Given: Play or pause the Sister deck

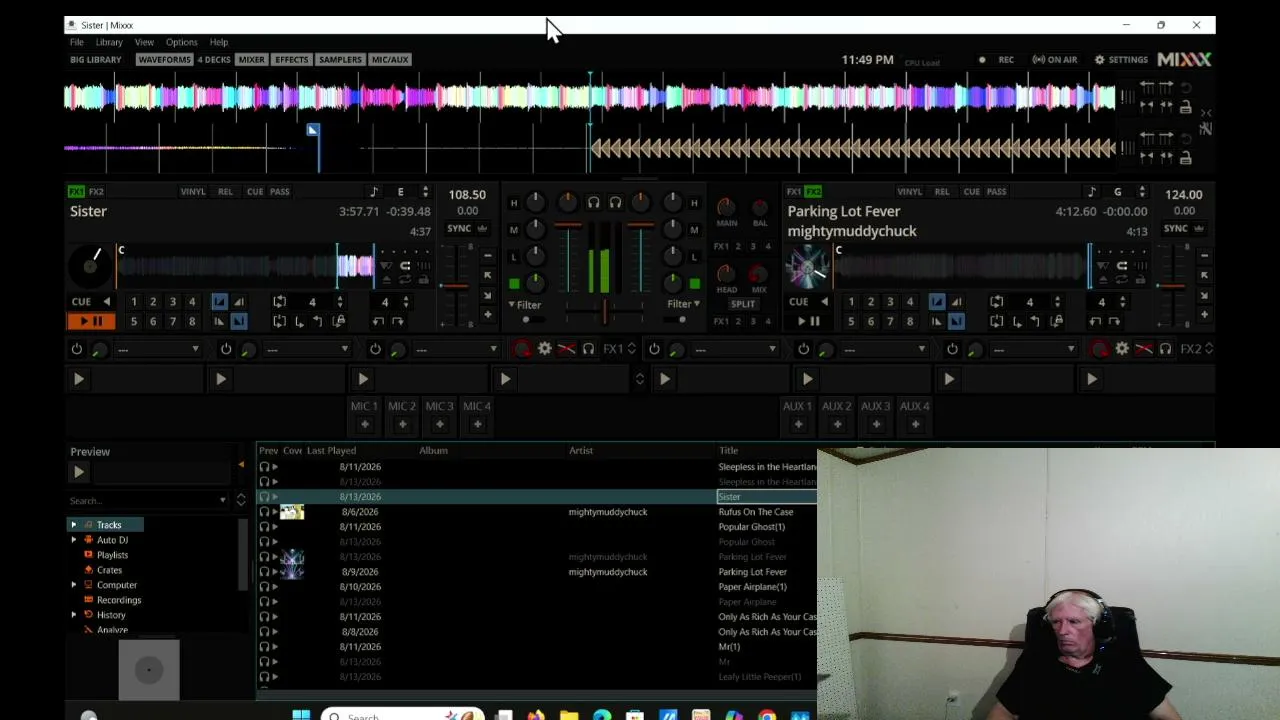Looking at the screenshot, I should tap(91, 321).
